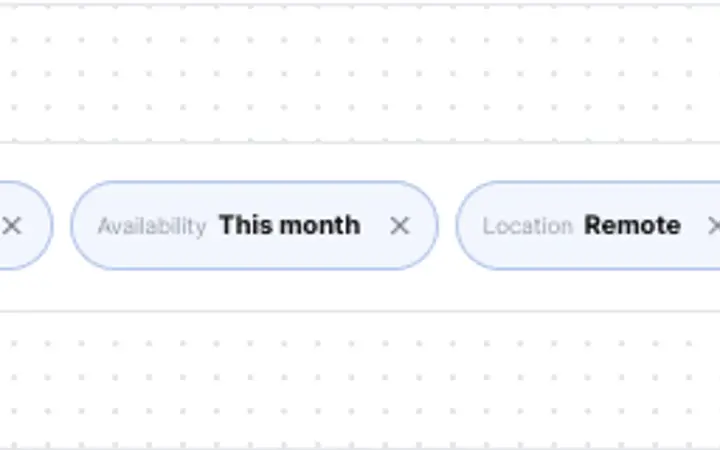Click the X icon beside This month
This screenshot has height=450, width=720.
[399, 225]
